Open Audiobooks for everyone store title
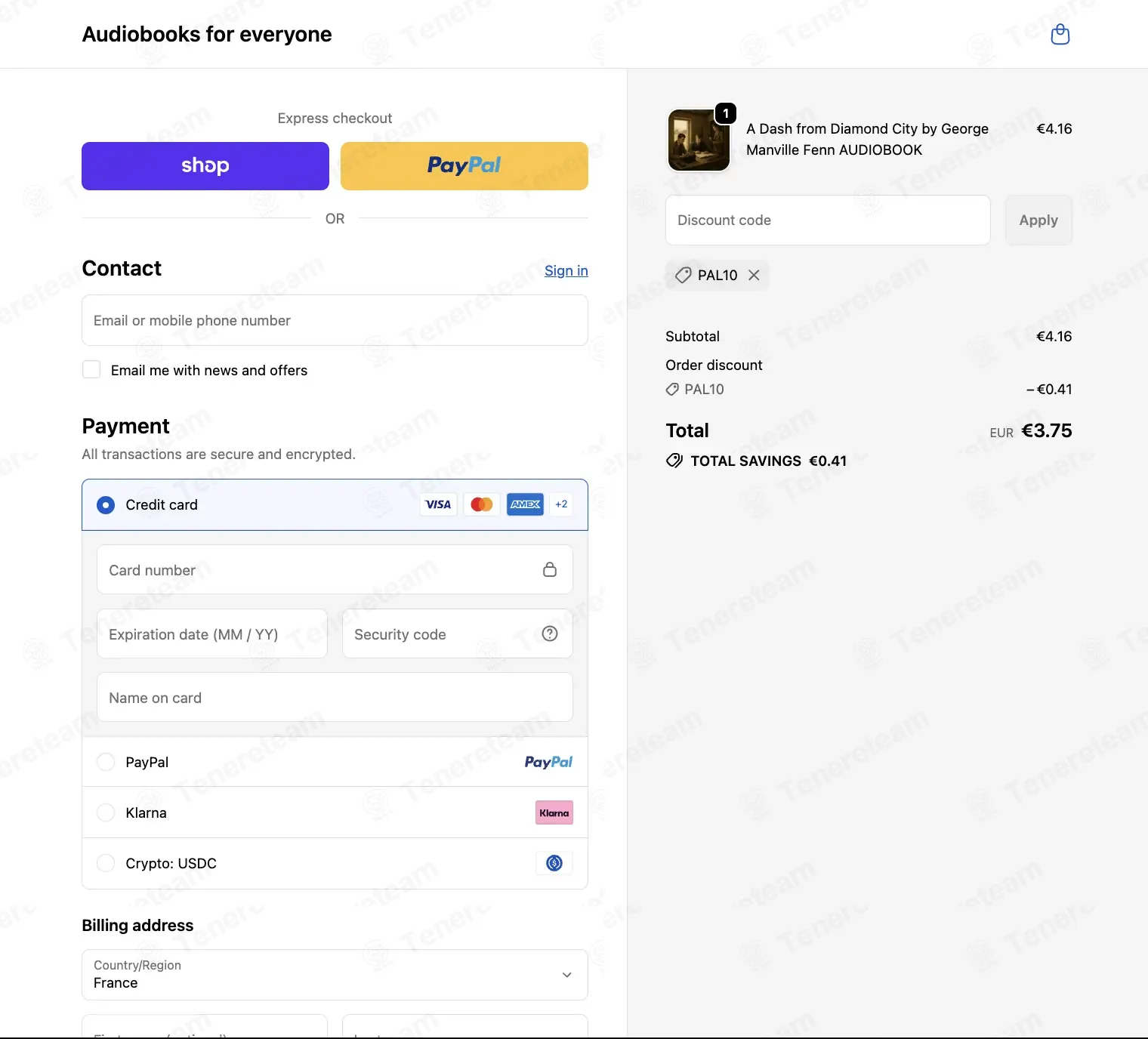Screen dimensions: 1148x1039 coord(207,34)
